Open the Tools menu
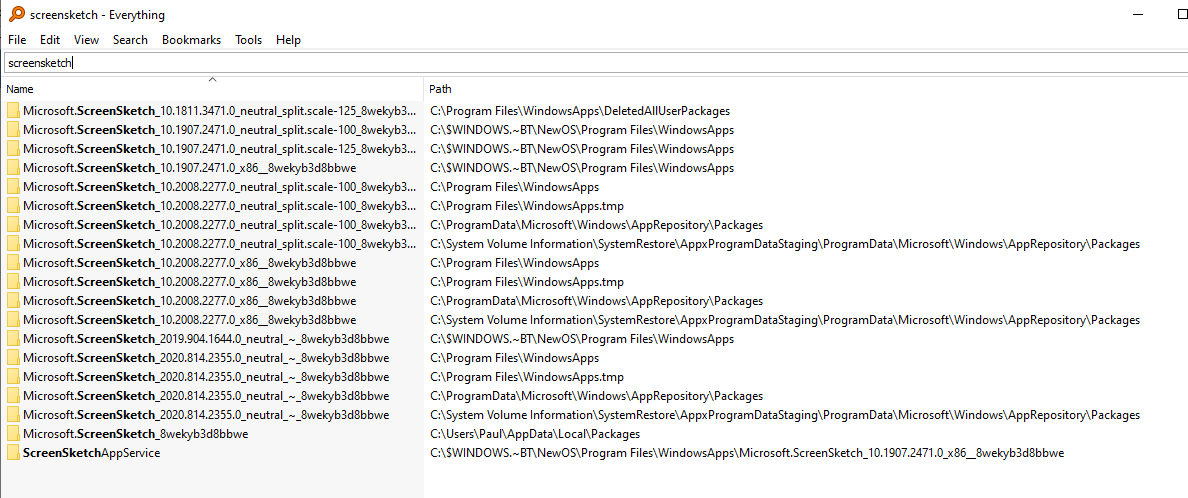This screenshot has height=498, width=1188. point(248,40)
